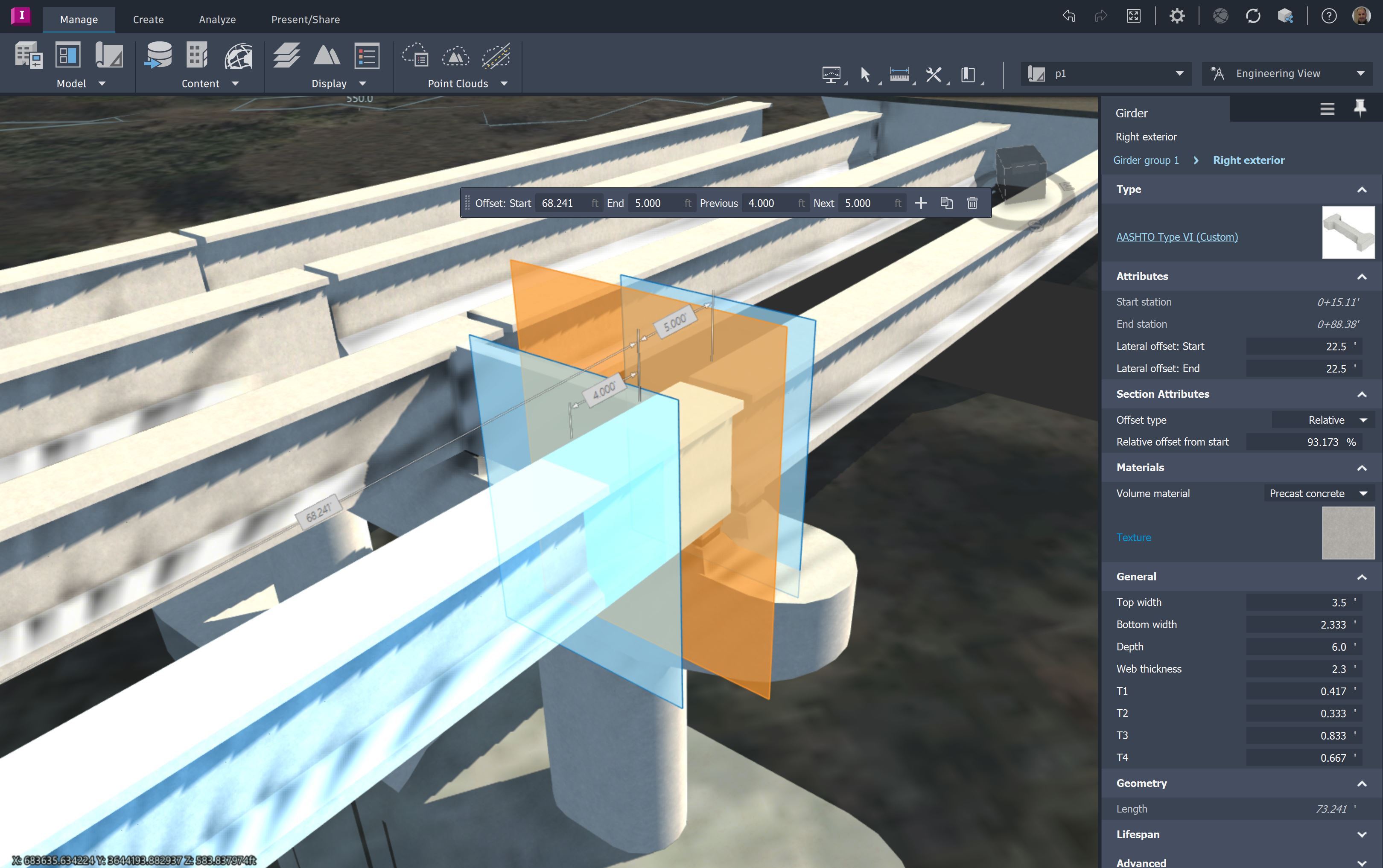Image resolution: width=1383 pixels, height=868 pixels.
Task: Collapse the Section Attributes section
Action: click(1363, 394)
